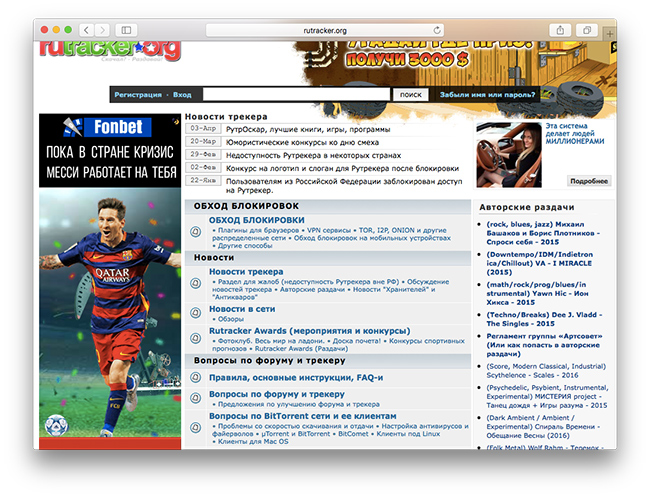Open Dee J. Vladd - The Singles release
Screen dimensions: 650x497
544,319
